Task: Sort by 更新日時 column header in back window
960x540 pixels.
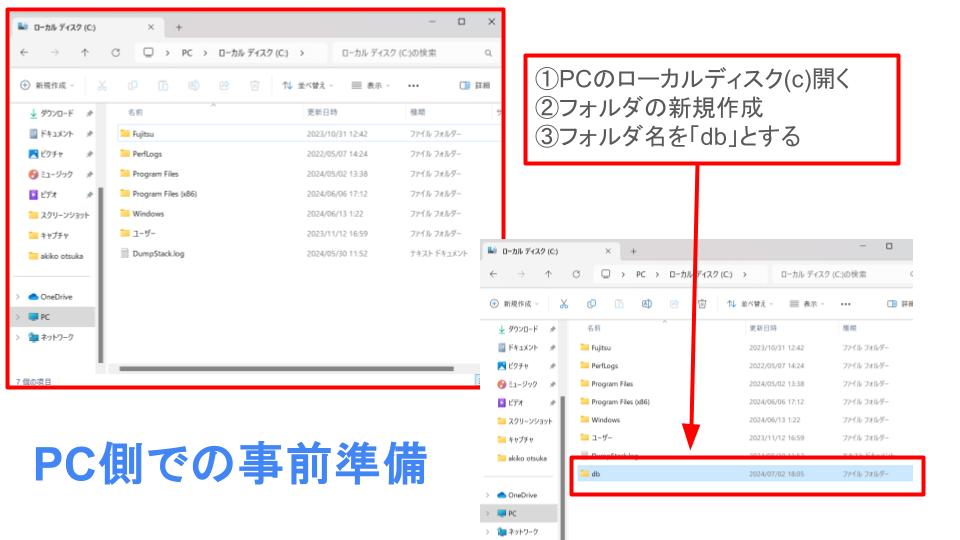Action: click(322, 112)
